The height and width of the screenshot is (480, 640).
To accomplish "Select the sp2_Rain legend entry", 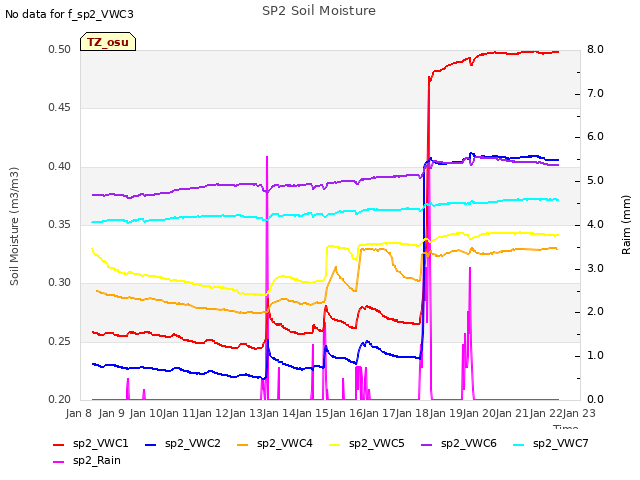I will pos(87,460).
